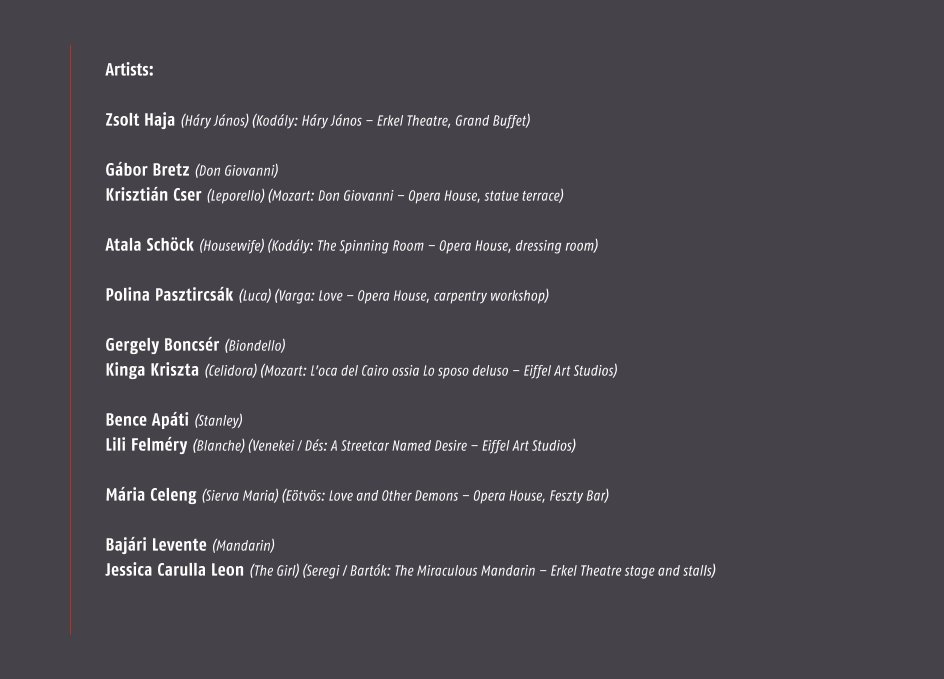Click the "Artists:" heading
Screen dimensions: 944x679
pos(129,70)
